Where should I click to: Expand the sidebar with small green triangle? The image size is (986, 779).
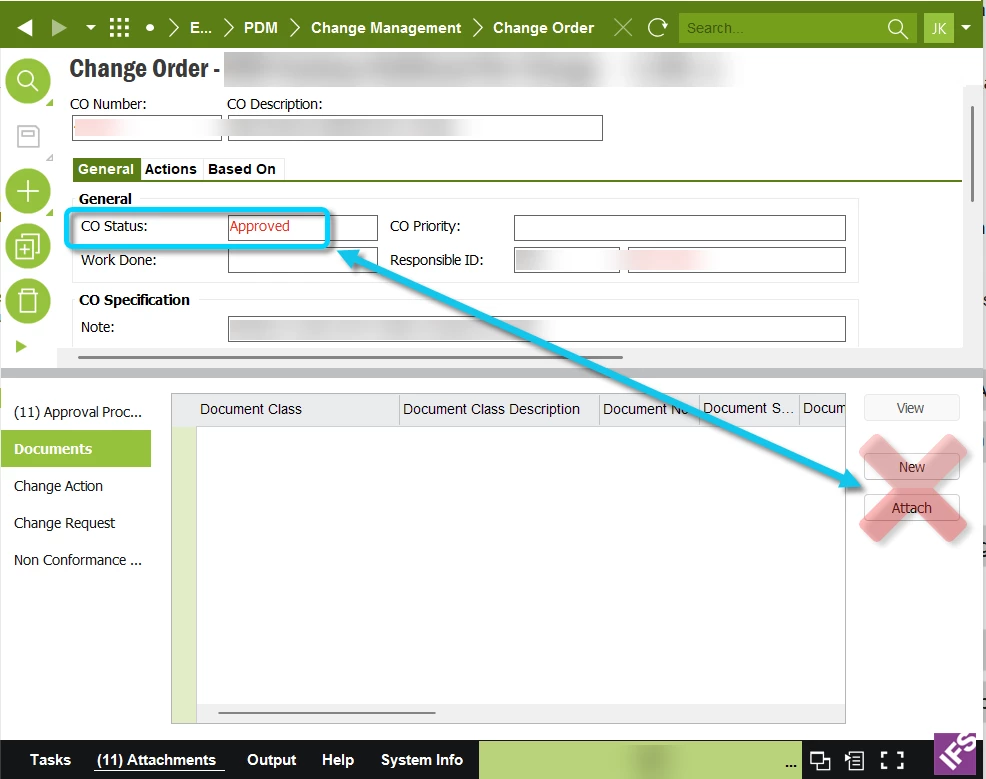pyautogui.click(x=21, y=346)
